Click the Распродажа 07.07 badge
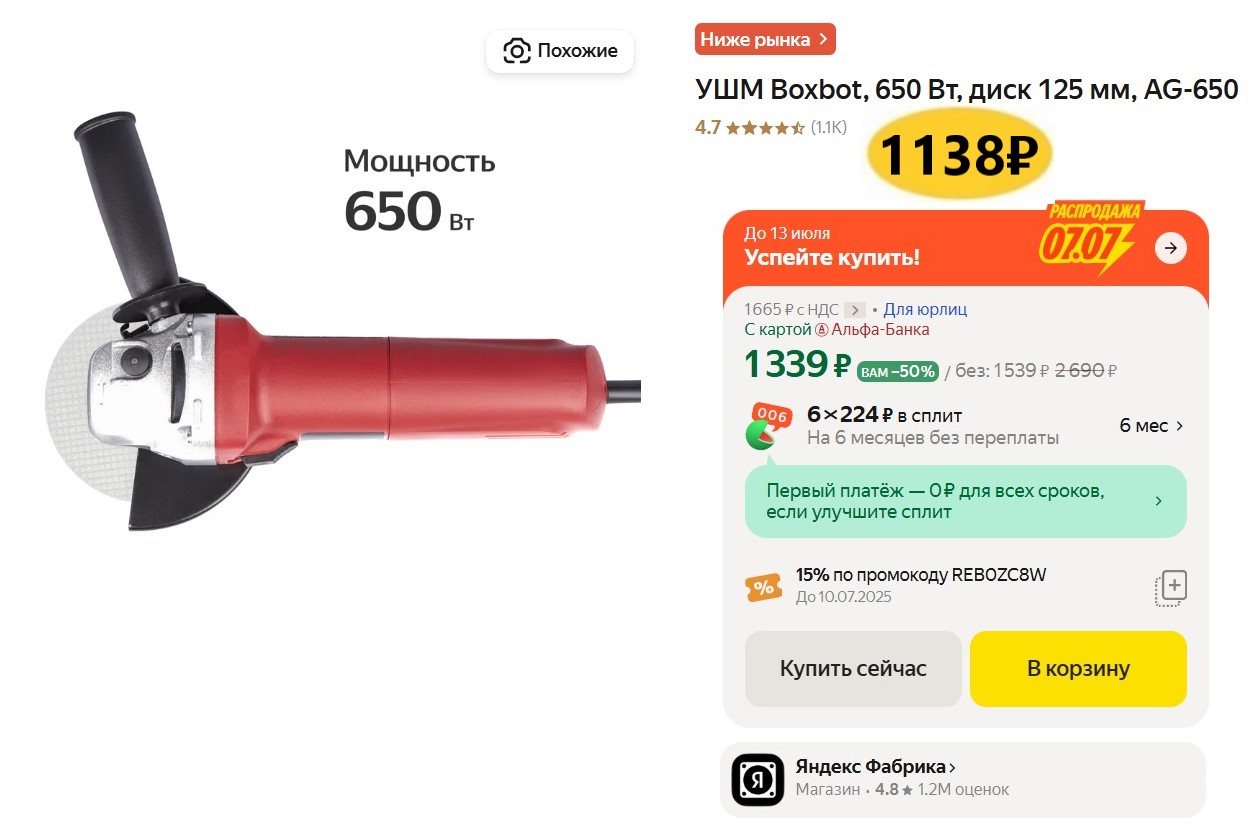 tap(1091, 238)
